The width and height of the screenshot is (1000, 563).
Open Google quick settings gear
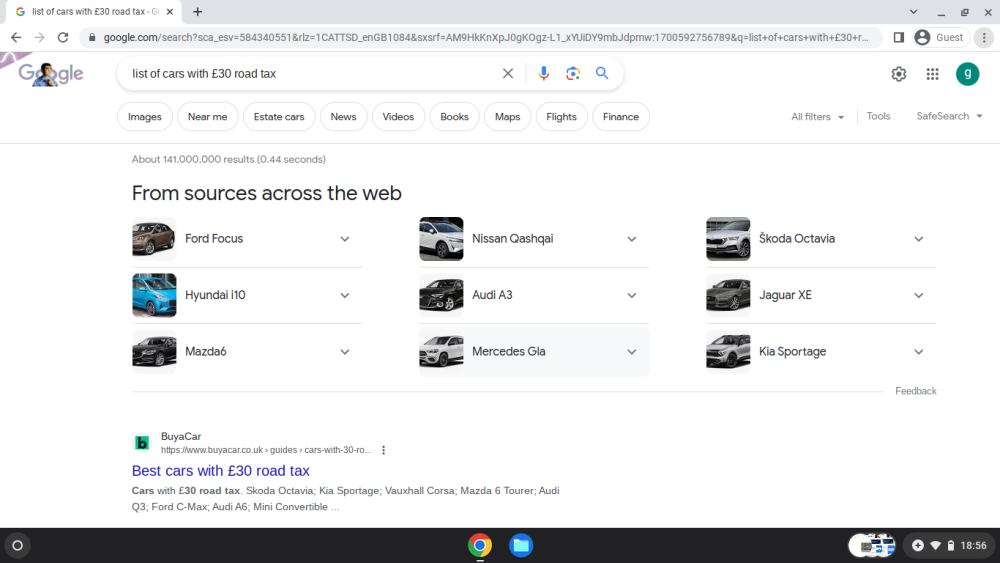coord(899,74)
